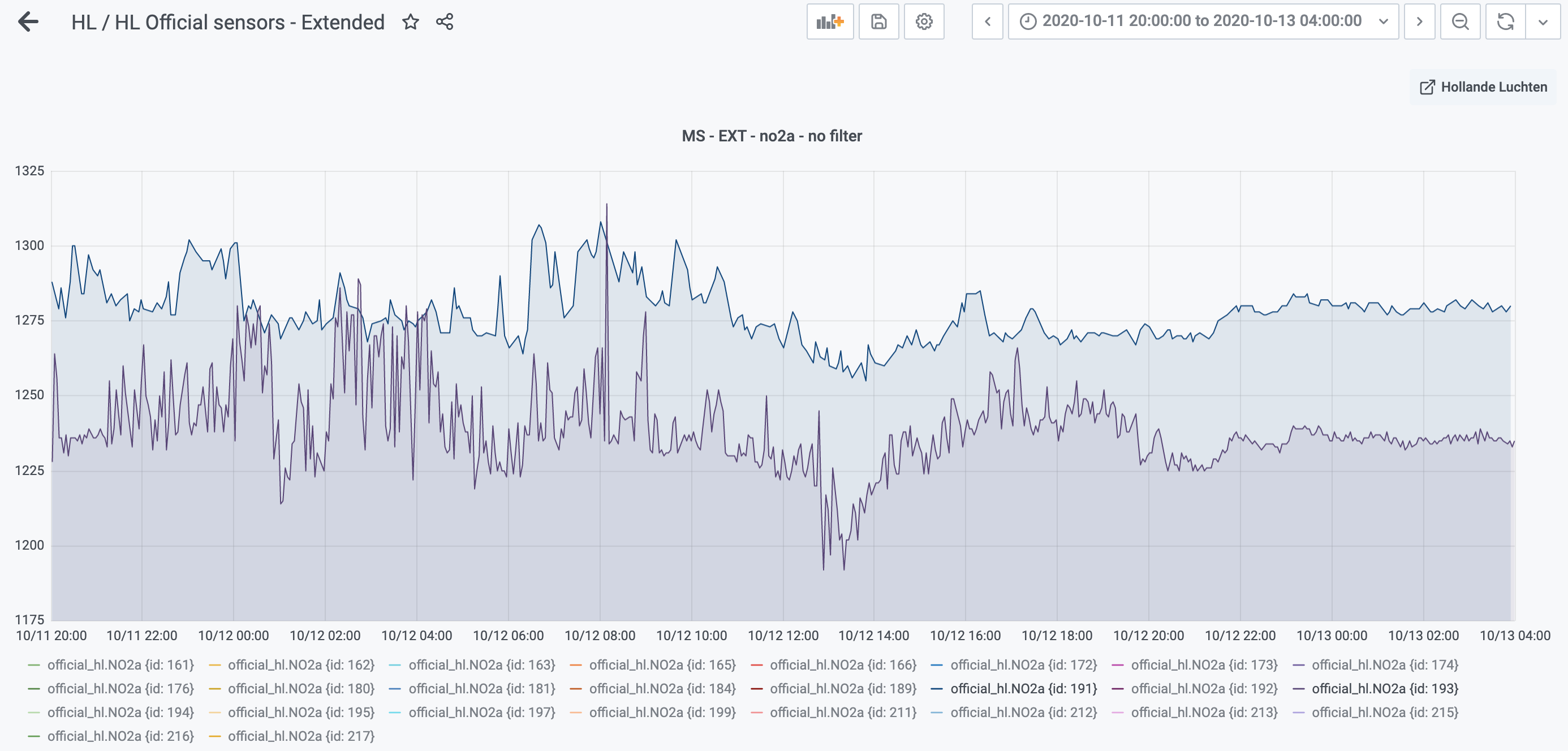
Task: Toggle legend series id: 161
Action: click(120, 664)
